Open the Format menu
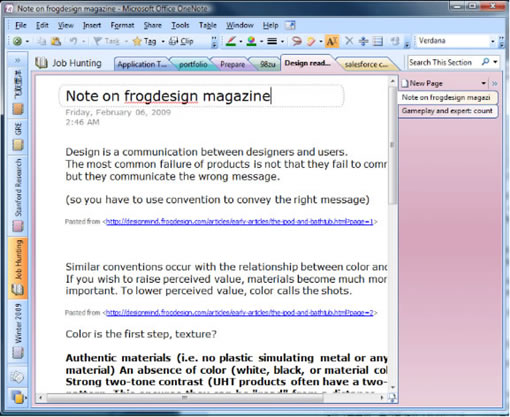This screenshot has width=510, height=417. (x=122, y=25)
